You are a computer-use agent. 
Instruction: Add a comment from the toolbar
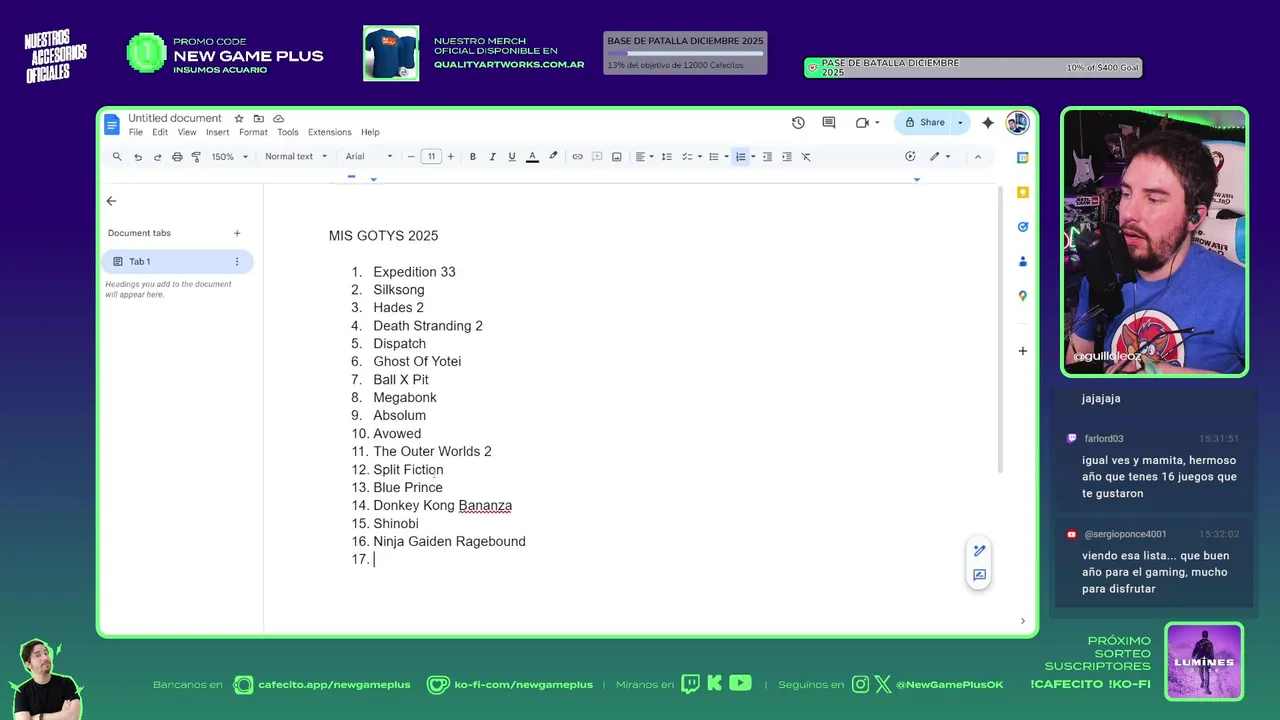[x=597, y=157]
